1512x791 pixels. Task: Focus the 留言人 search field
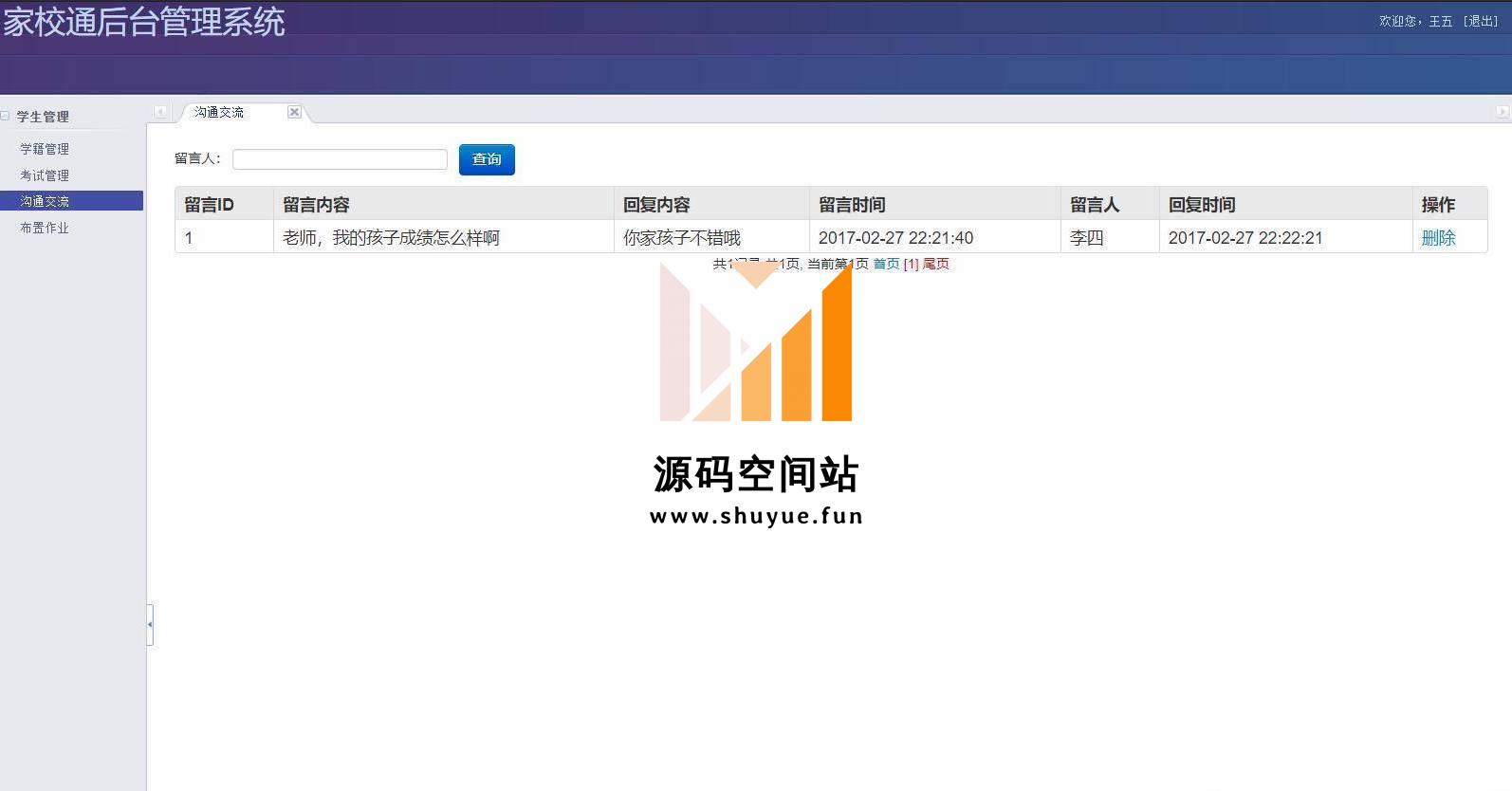point(340,159)
